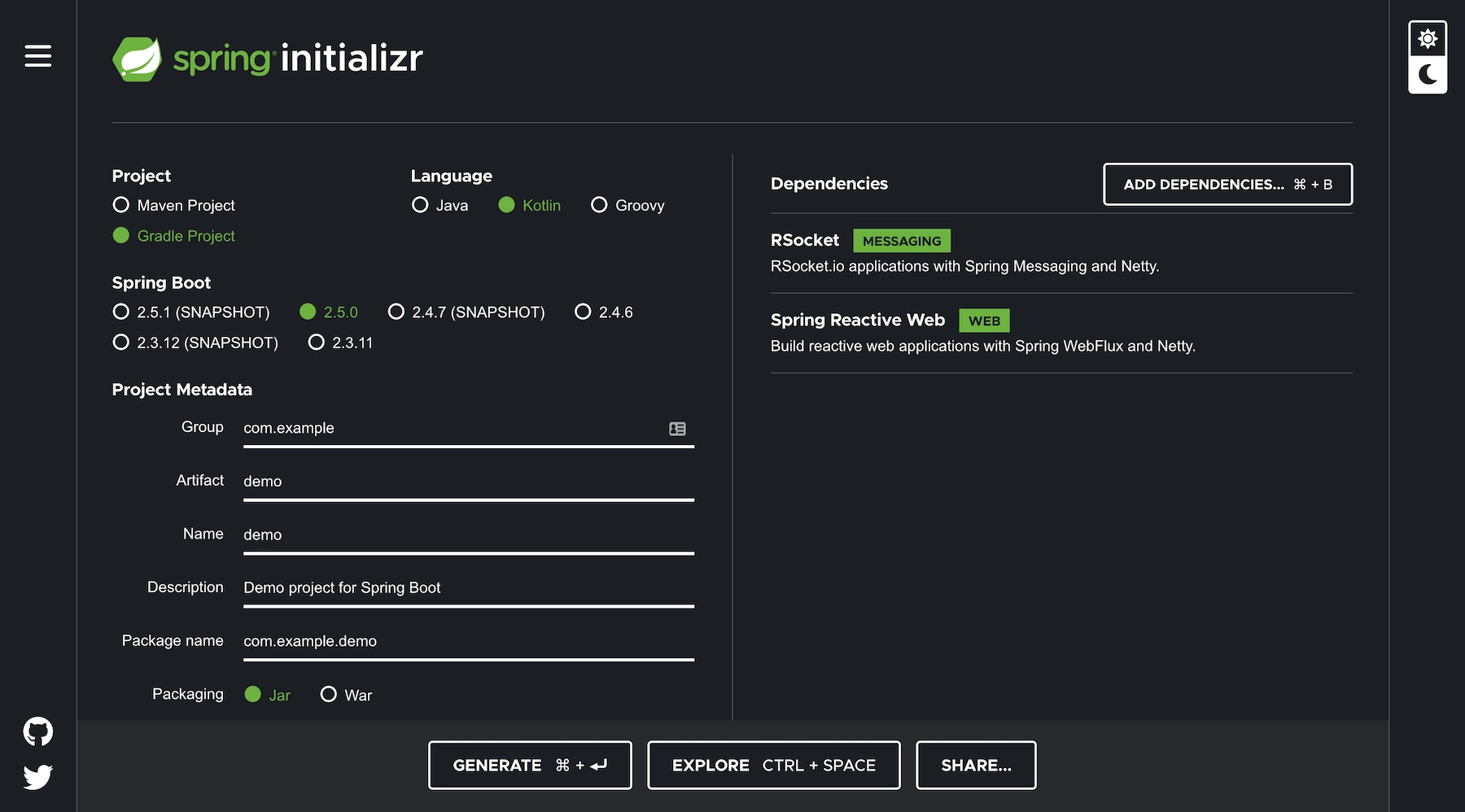
Task: Click the WEB tag badge
Action: [984, 321]
